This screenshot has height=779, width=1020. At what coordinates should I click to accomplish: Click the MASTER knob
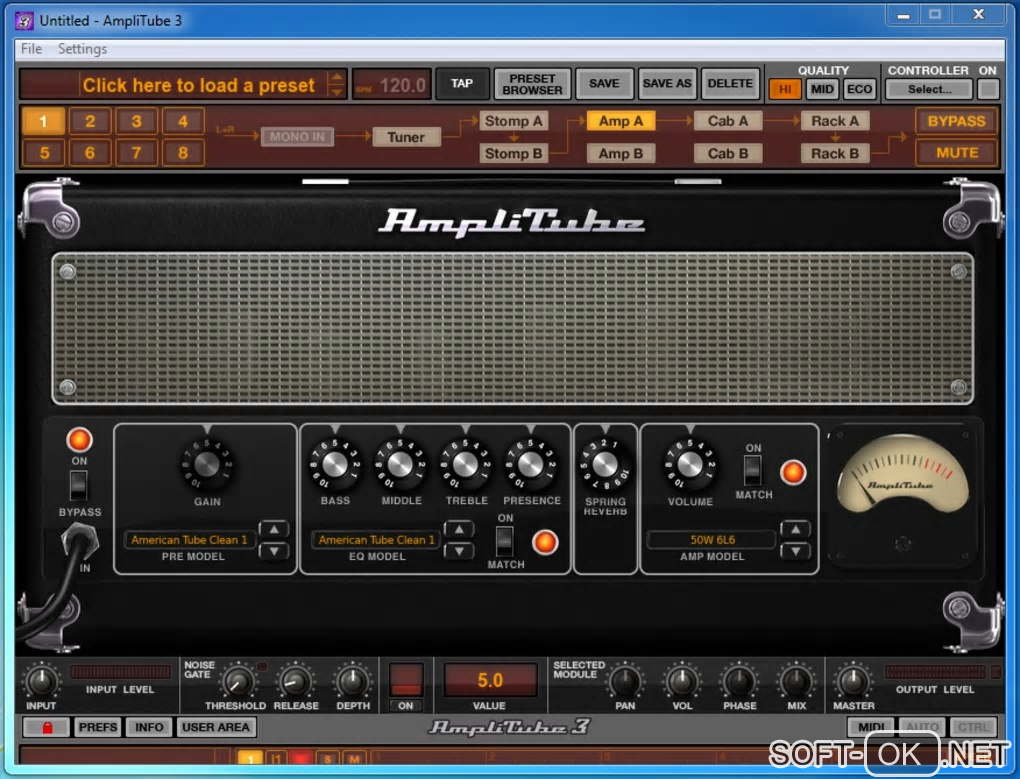point(853,681)
